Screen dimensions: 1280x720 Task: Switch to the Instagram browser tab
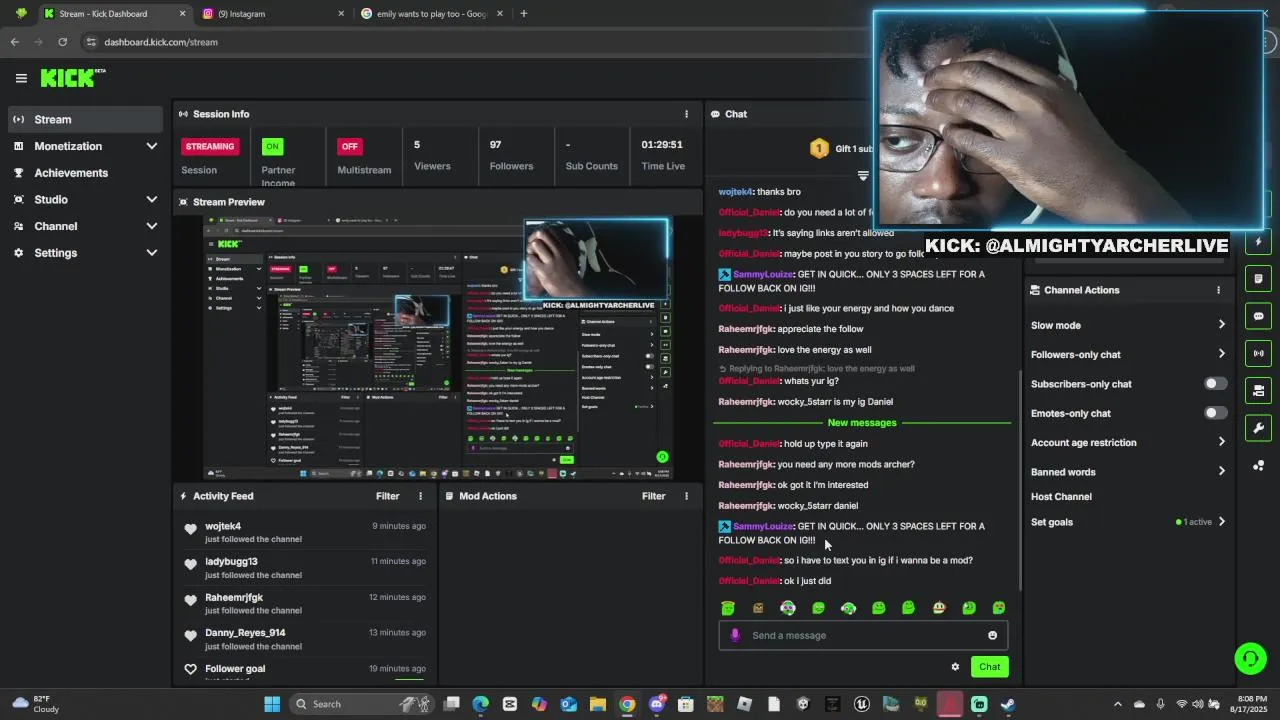tap(272, 14)
